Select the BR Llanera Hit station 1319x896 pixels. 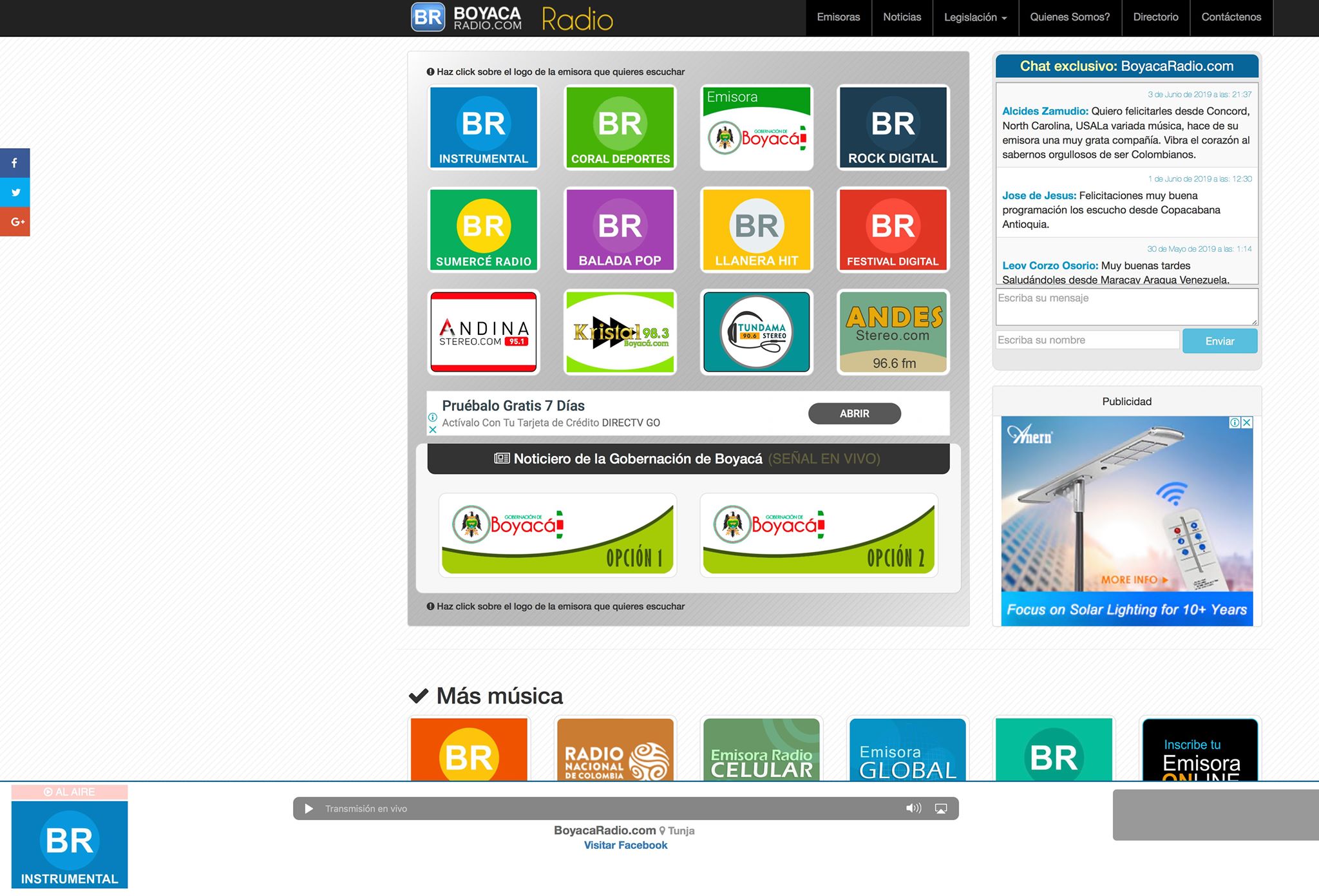click(x=757, y=230)
